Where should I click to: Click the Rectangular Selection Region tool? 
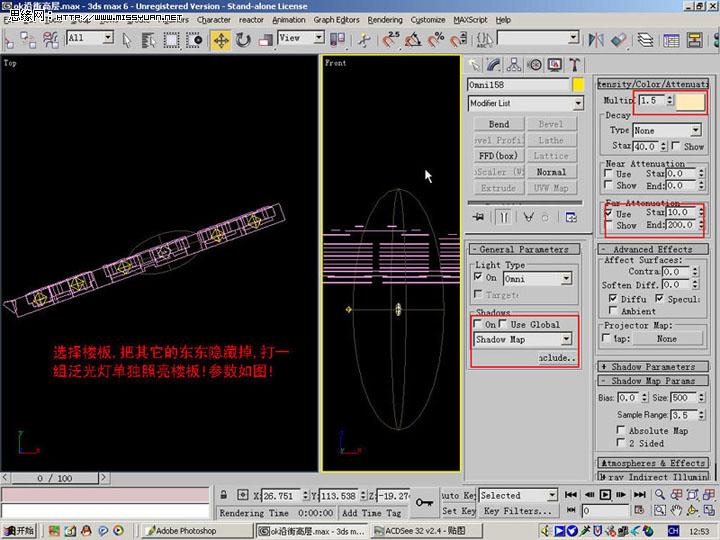[x=171, y=40]
